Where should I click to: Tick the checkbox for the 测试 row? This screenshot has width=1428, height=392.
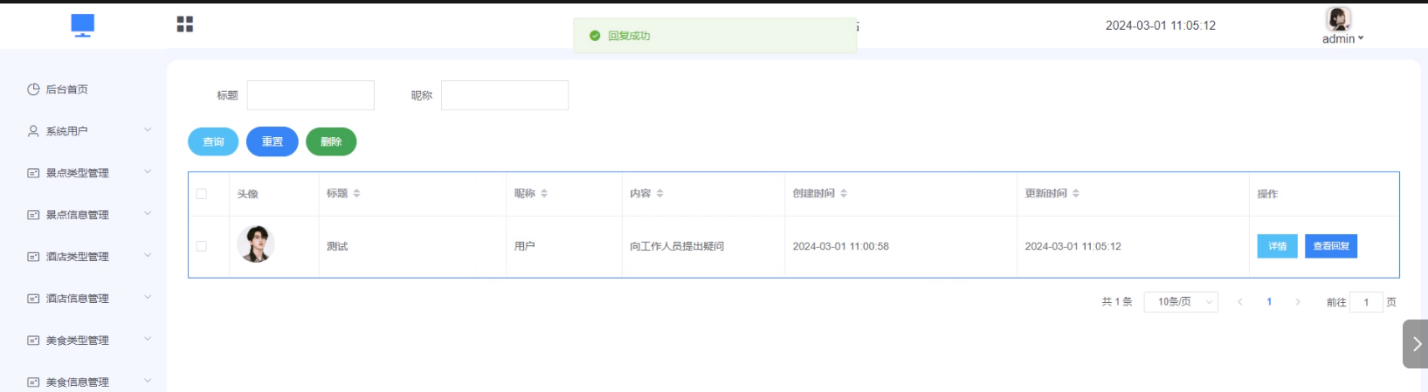(x=201, y=245)
